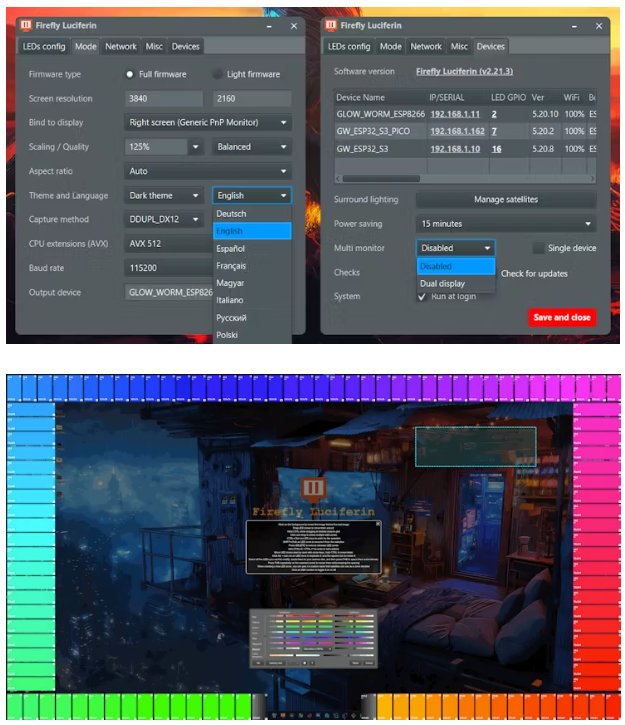Image resolution: width=625 pixels, height=725 pixels.
Task: Switch to the Network tab in the left window
Action: (121, 46)
